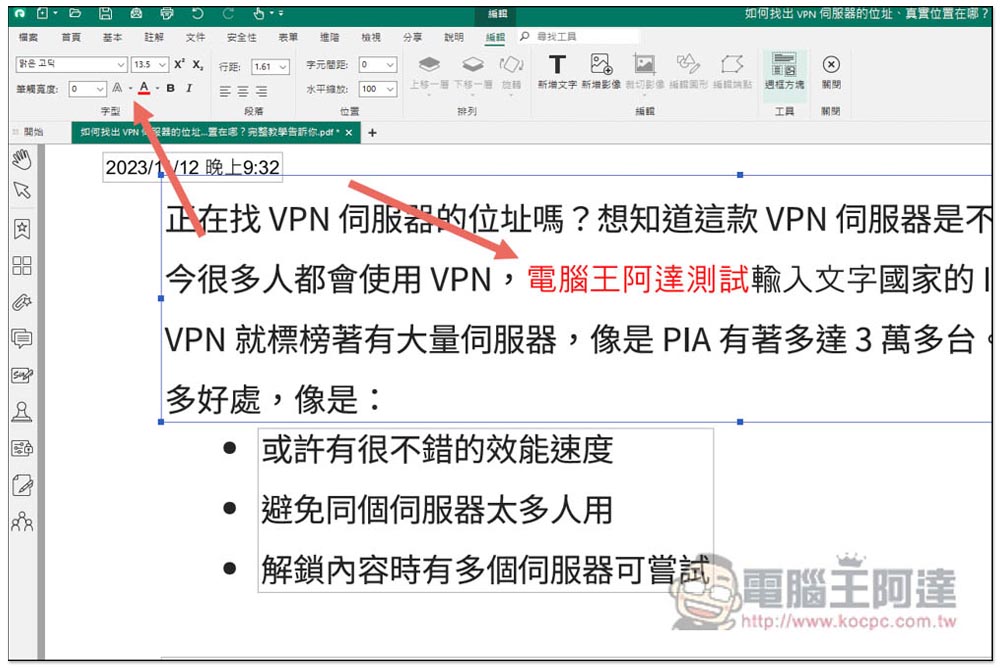Screen dimensions: 1000x668
Task: Click the bullet text 或許有很不錯的效能速度
Action: click(x=438, y=449)
